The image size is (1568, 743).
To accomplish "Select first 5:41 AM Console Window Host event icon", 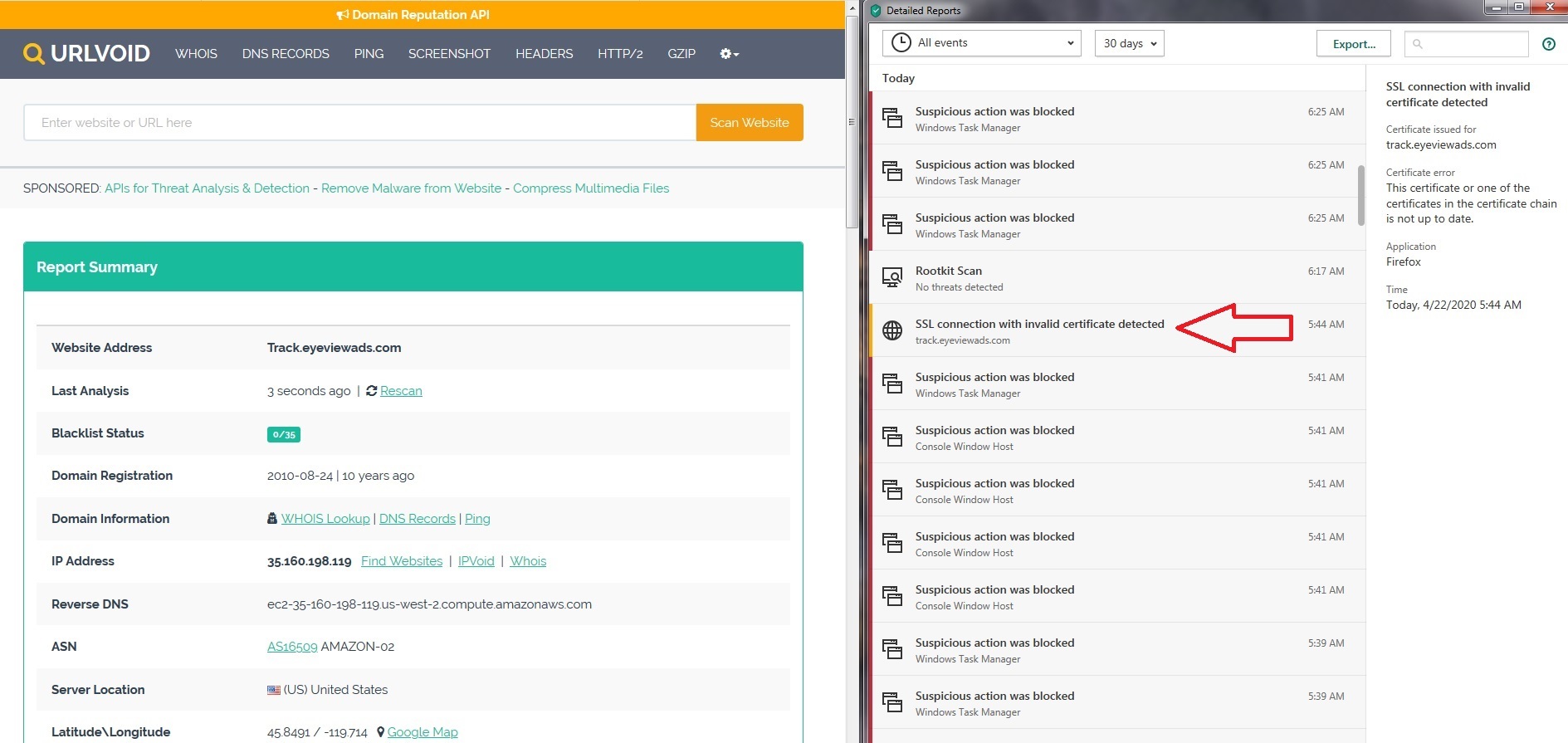I will coord(892,437).
